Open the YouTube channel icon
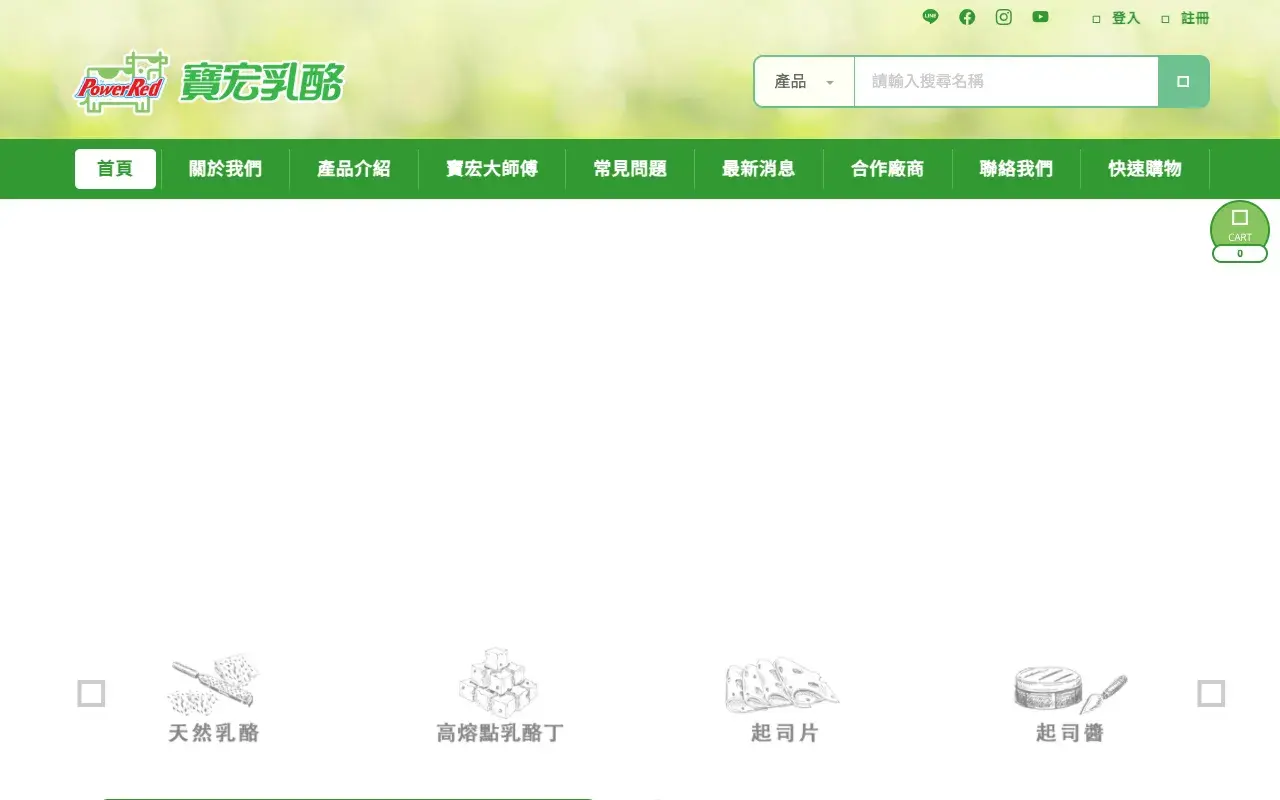The height and width of the screenshot is (800, 1280). click(x=1041, y=17)
